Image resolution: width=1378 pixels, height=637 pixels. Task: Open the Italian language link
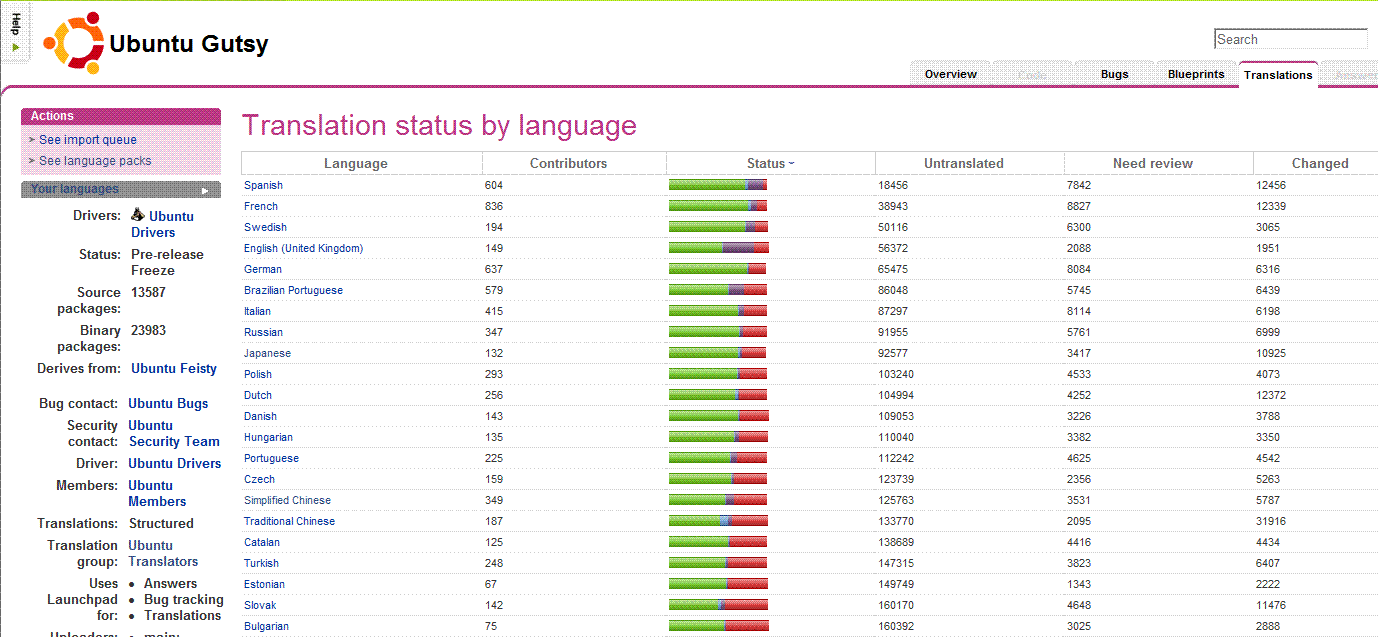tap(257, 311)
